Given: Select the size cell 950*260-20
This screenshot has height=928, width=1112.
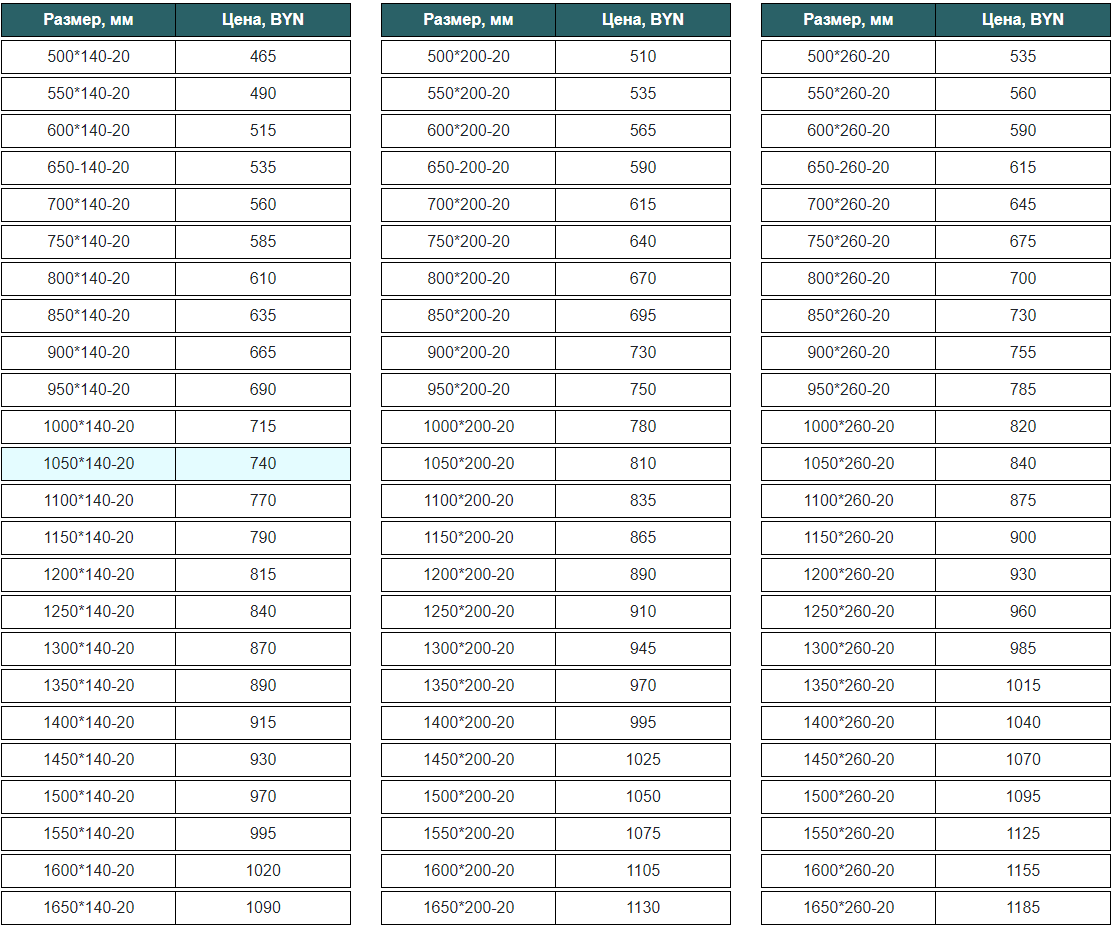Looking at the screenshot, I should point(849,390).
